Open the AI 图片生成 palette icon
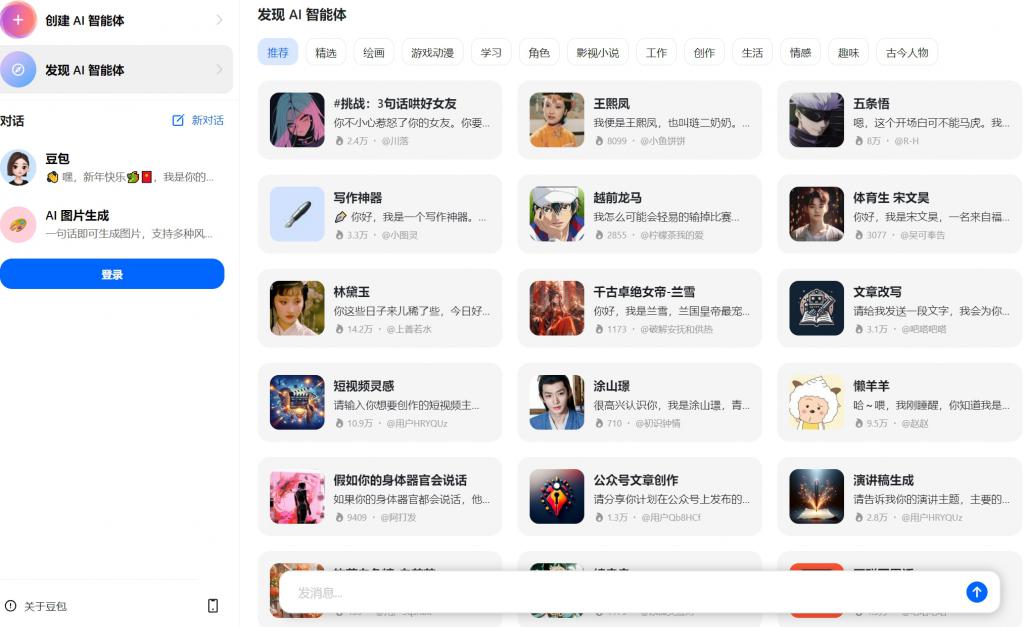 [18, 224]
